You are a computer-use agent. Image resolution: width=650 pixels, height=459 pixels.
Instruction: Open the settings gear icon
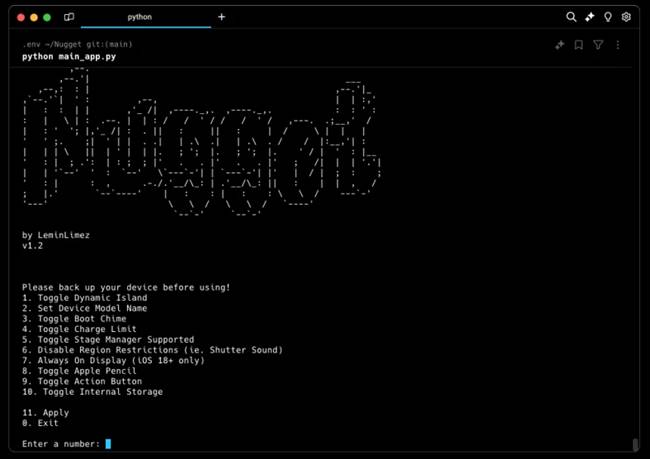point(626,17)
